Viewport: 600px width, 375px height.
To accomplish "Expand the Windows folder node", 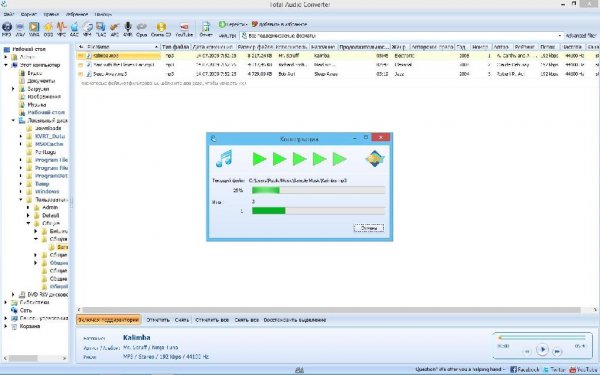I will 21,192.
